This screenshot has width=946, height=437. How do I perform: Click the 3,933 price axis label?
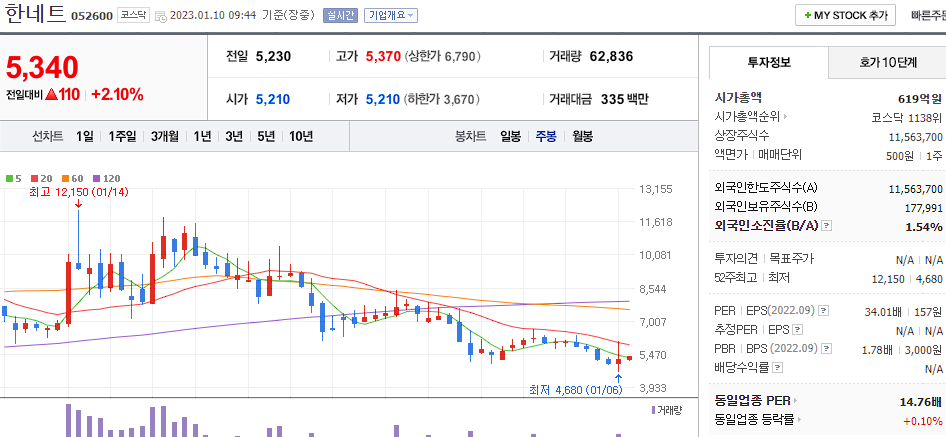click(x=653, y=388)
